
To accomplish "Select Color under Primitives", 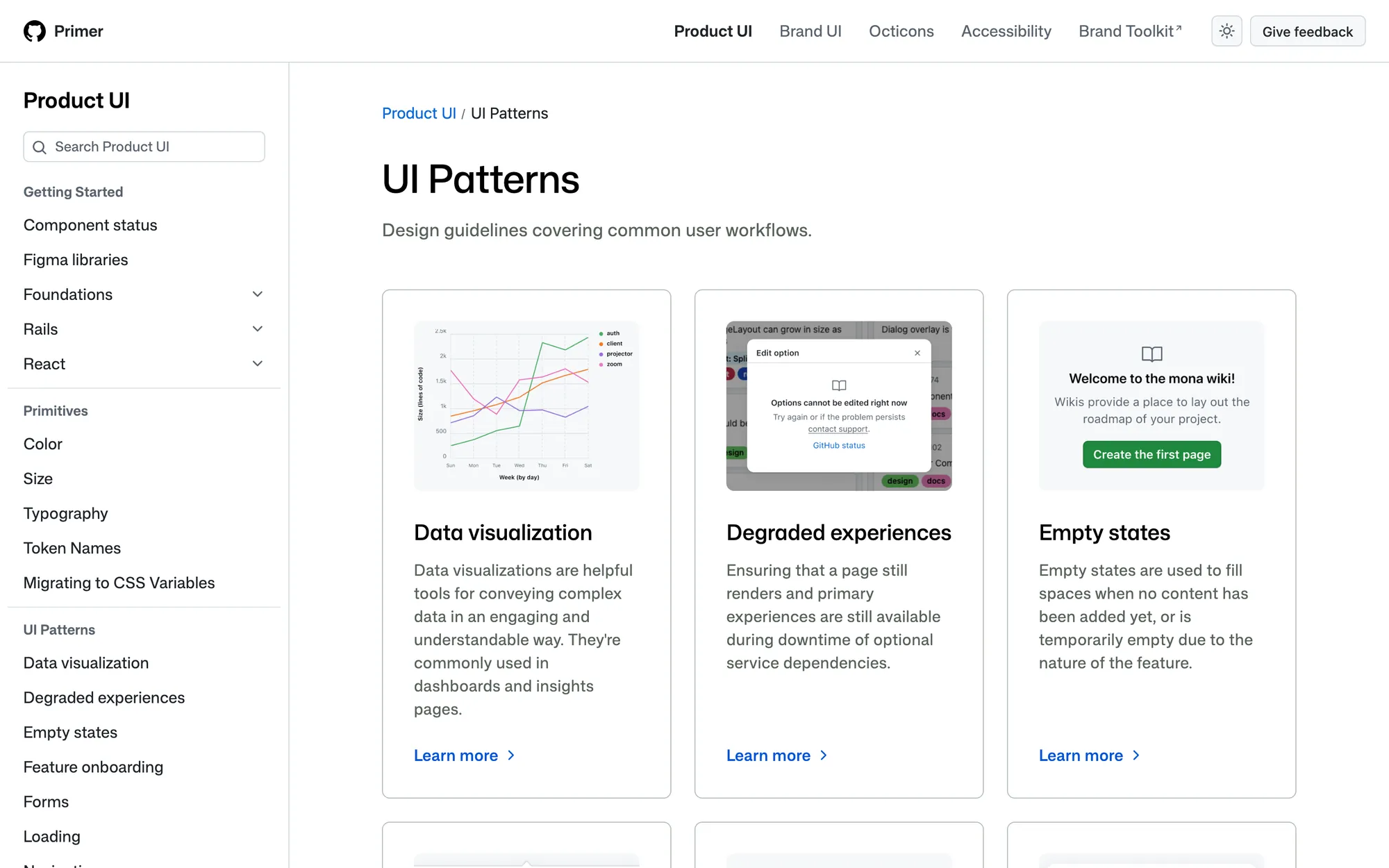I will [43, 444].
